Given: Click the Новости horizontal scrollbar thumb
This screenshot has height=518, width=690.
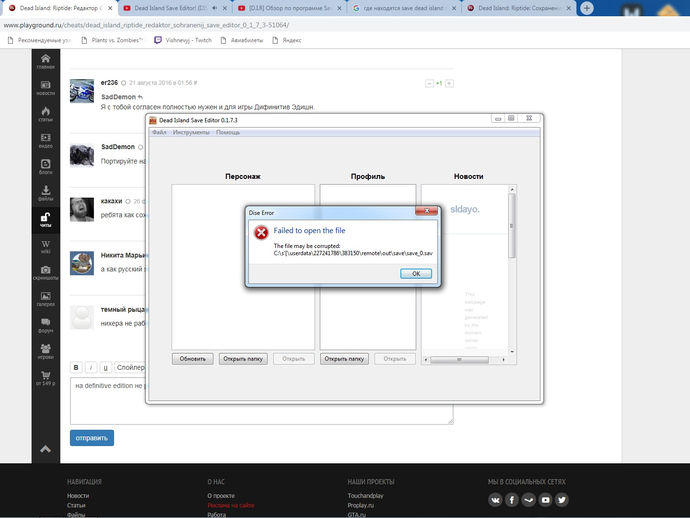Looking at the screenshot, I should click(459, 360).
